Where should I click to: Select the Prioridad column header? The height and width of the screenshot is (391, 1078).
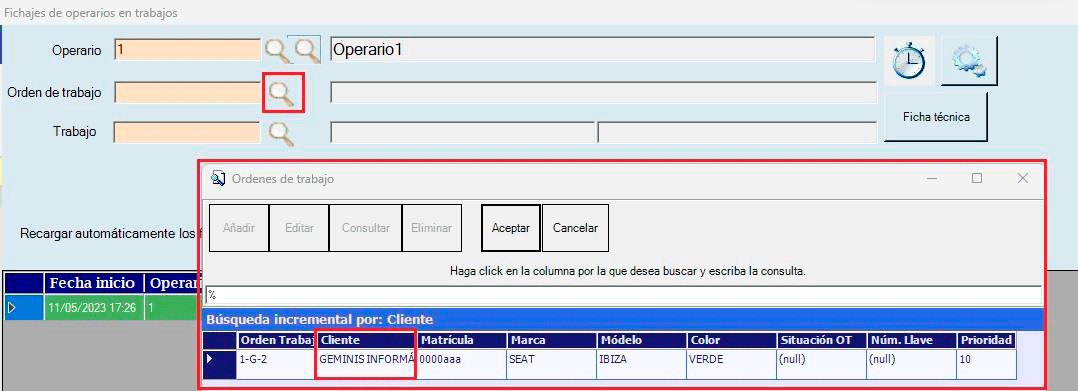[986, 340]
